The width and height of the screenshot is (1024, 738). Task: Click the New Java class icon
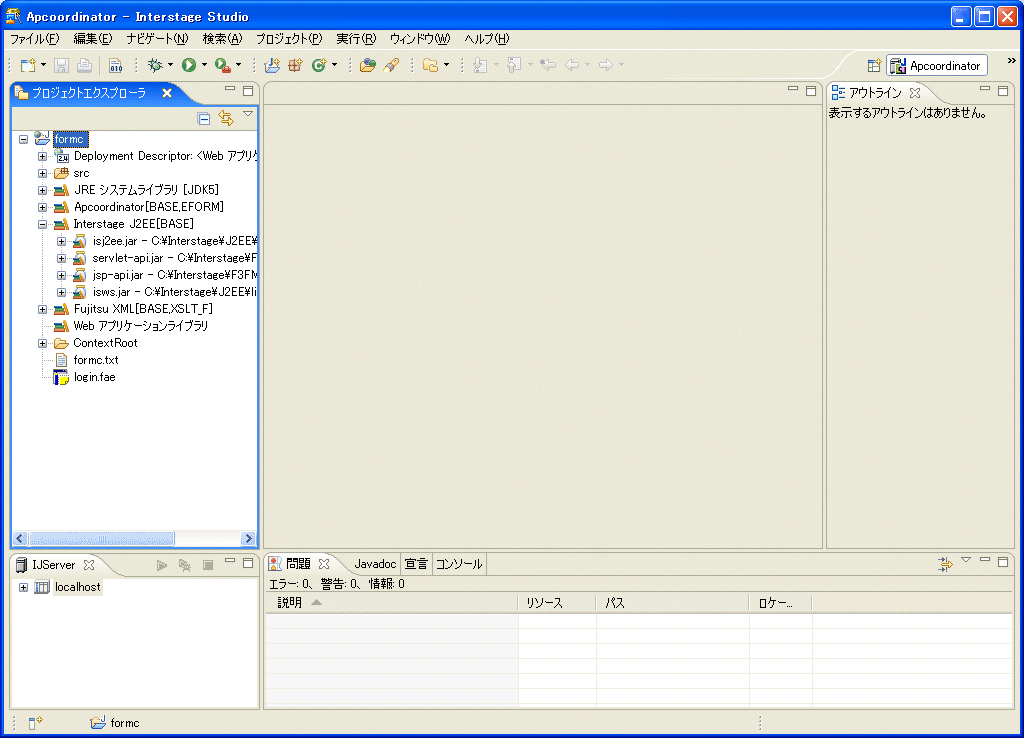pos(319,65)
